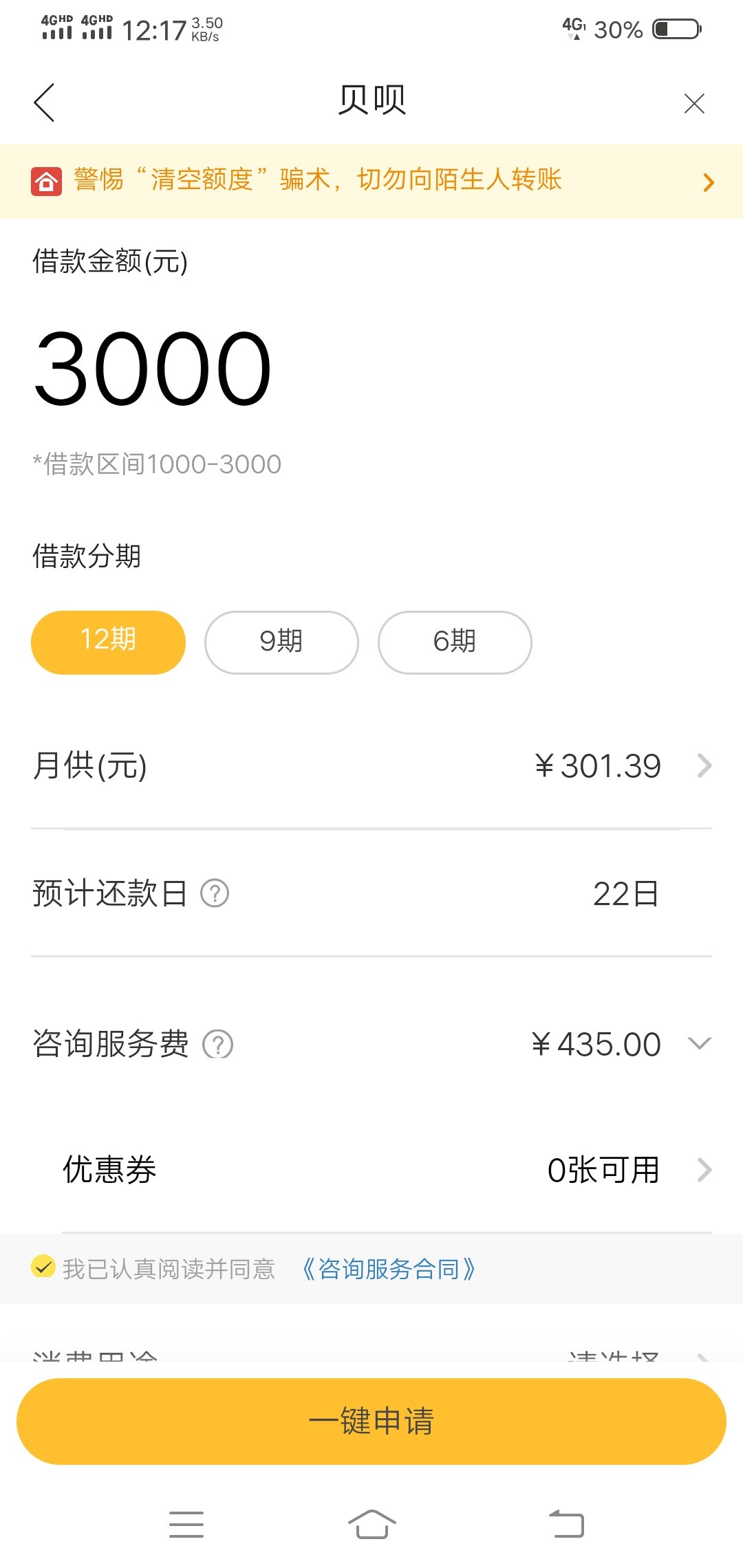Select the 9期 installment option
743x1568 pixels.
[x=281, y=642]
